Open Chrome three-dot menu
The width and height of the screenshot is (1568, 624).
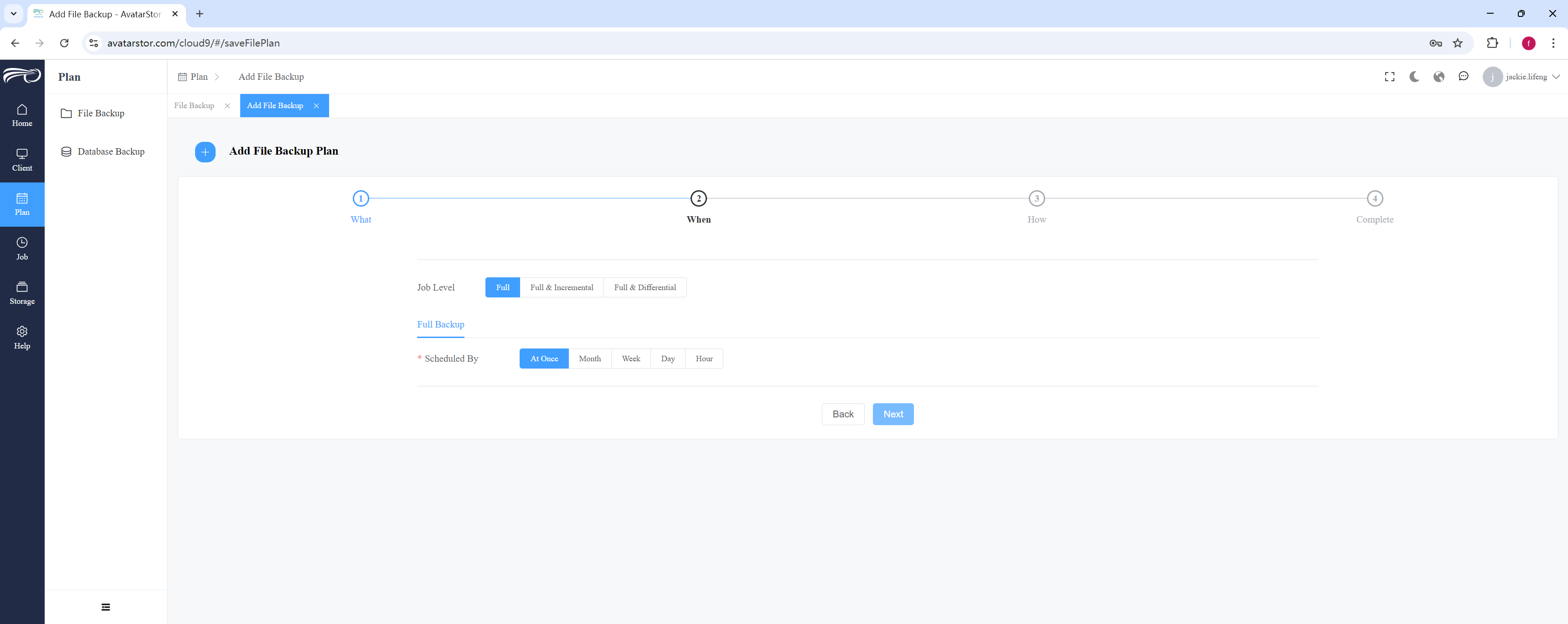(x=1553, y=43)
